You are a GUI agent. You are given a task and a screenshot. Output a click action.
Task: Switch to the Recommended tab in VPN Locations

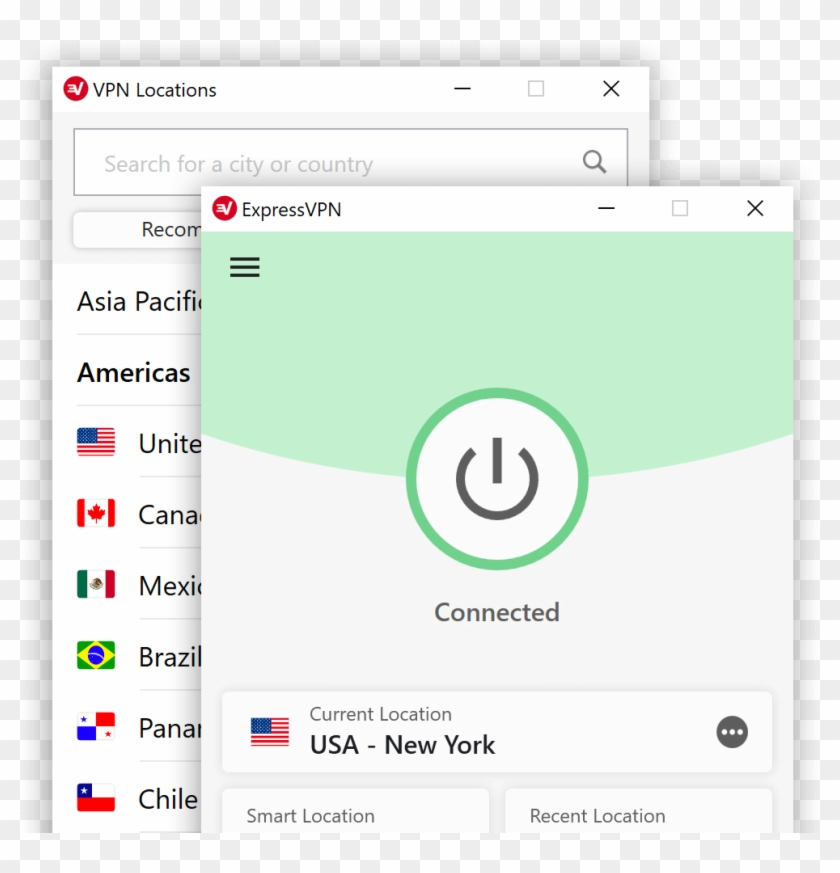coord(137,229)
